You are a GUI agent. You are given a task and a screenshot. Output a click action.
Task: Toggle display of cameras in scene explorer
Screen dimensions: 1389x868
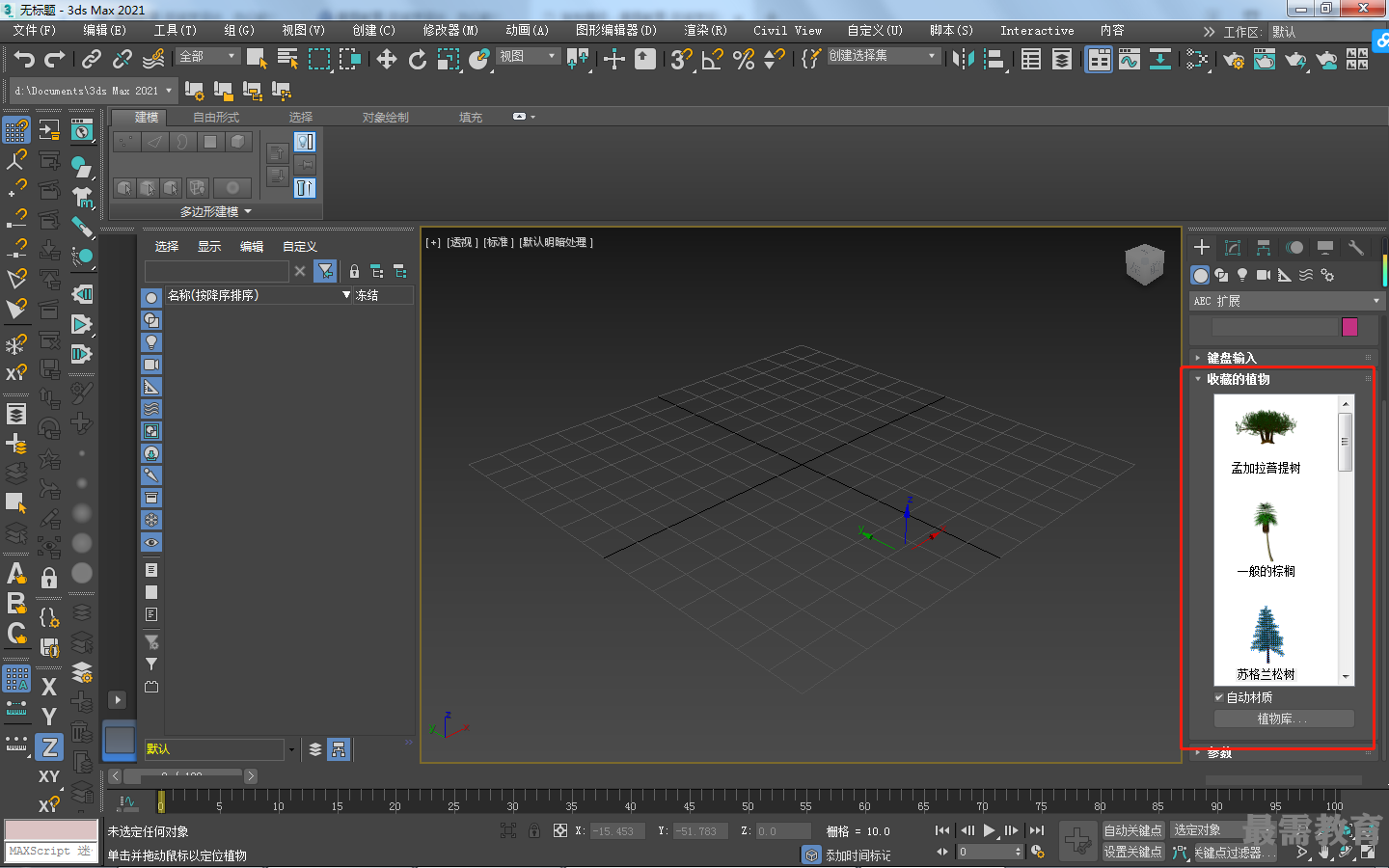(151, 365)
